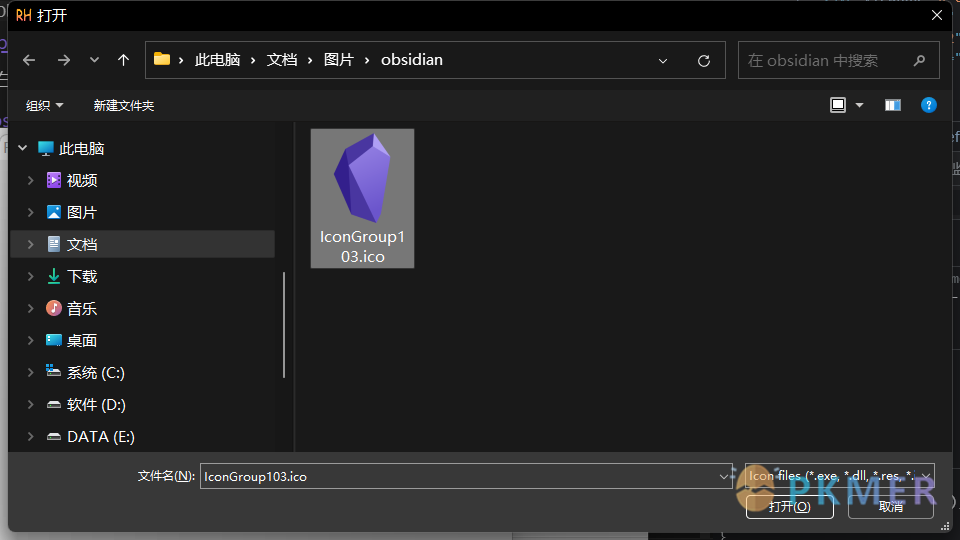Go up one folder level

[123, 60]
